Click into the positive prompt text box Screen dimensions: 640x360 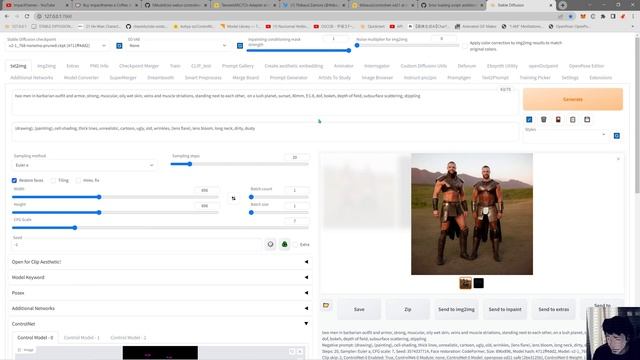click(x=265, y=102)
